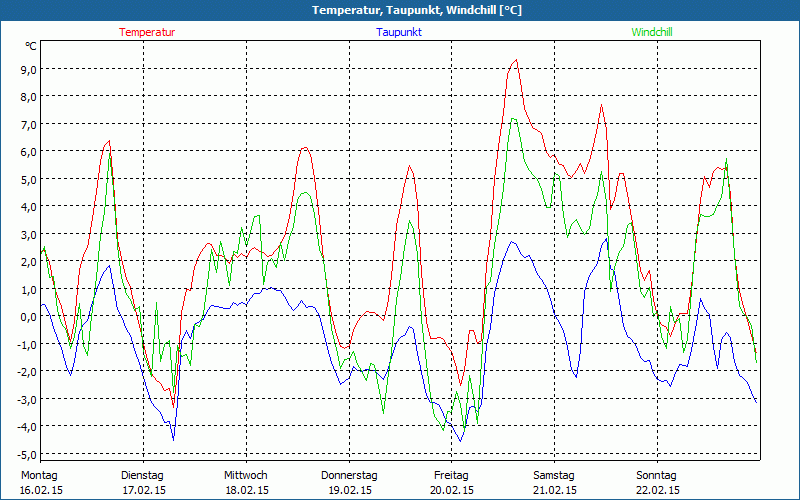This screenshot has height=500, width=800.
Task: Click the 9,0 y-axis value
Action: click(x=28, y=70)
